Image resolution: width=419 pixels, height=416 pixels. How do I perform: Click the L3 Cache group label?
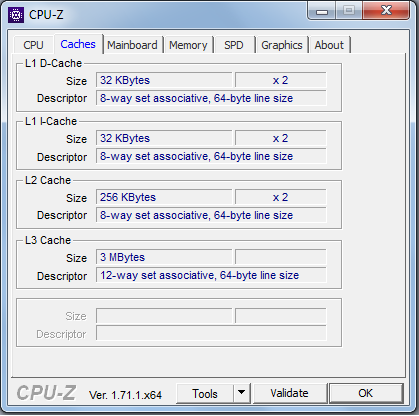pyautogui.click(x=48, y=240)
